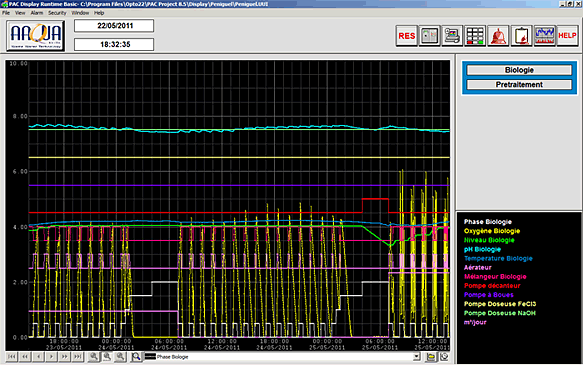Open the trend chart icon
583x365 pixels.
pos(544,36)
